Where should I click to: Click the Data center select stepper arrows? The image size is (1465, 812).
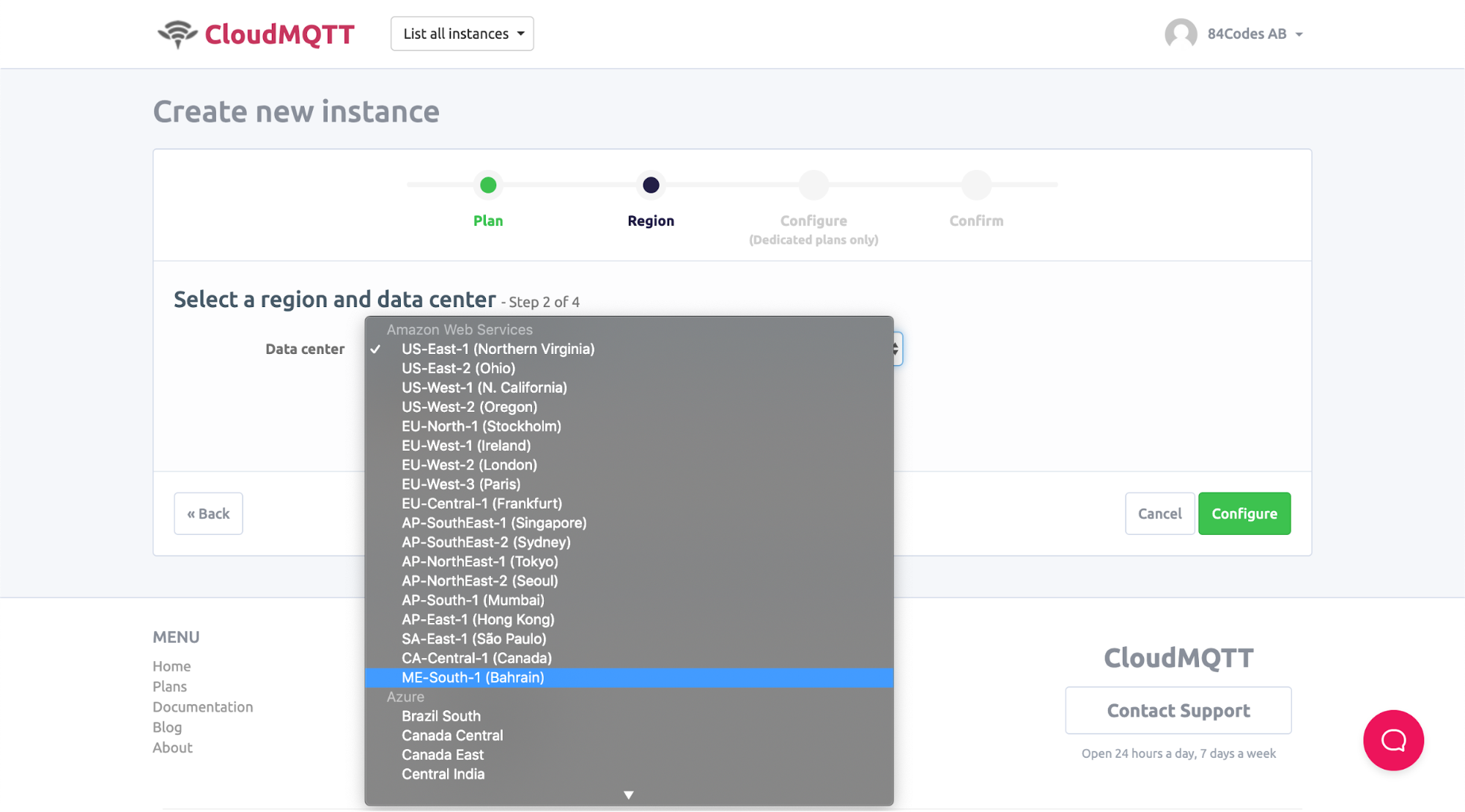(896, 349)
